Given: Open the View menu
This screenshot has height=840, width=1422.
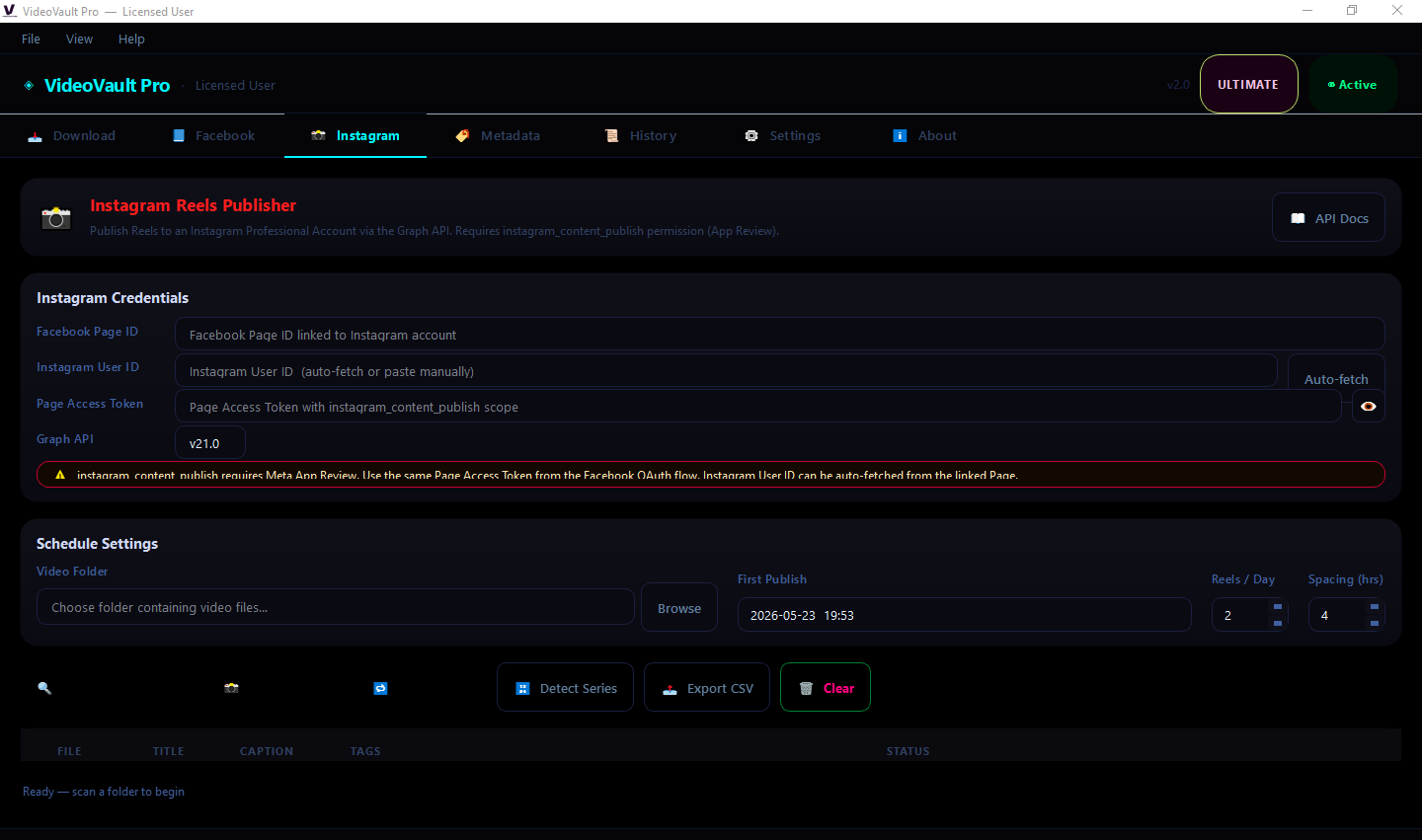Looking at the screenshot, I should (x=80, y=39).
